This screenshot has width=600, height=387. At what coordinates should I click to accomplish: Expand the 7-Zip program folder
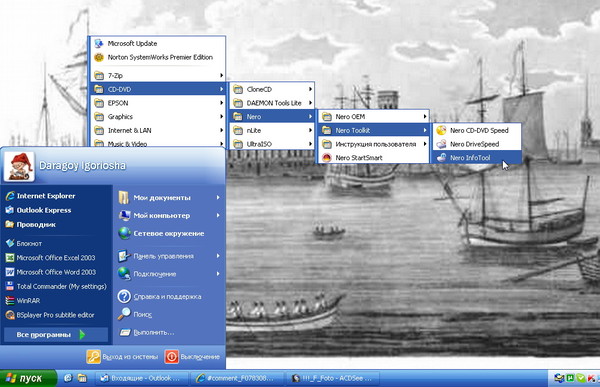point(157,75)
